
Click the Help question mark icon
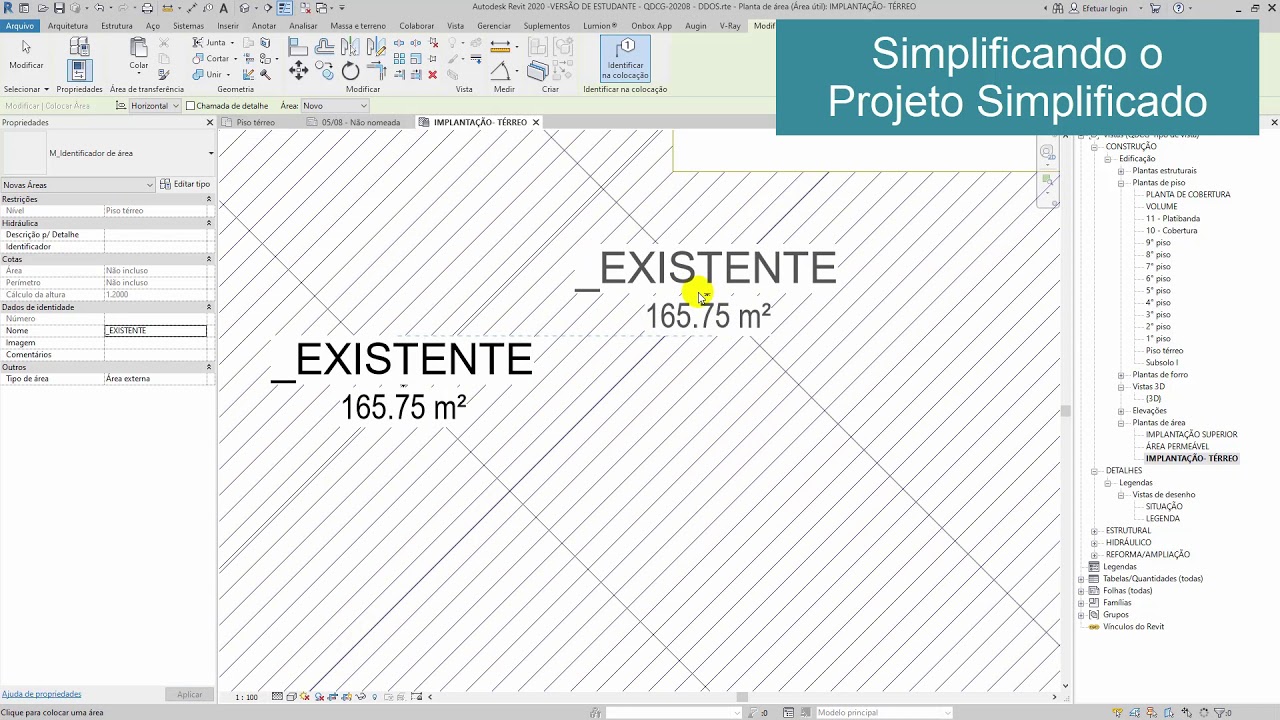(x=1178, y=8)
